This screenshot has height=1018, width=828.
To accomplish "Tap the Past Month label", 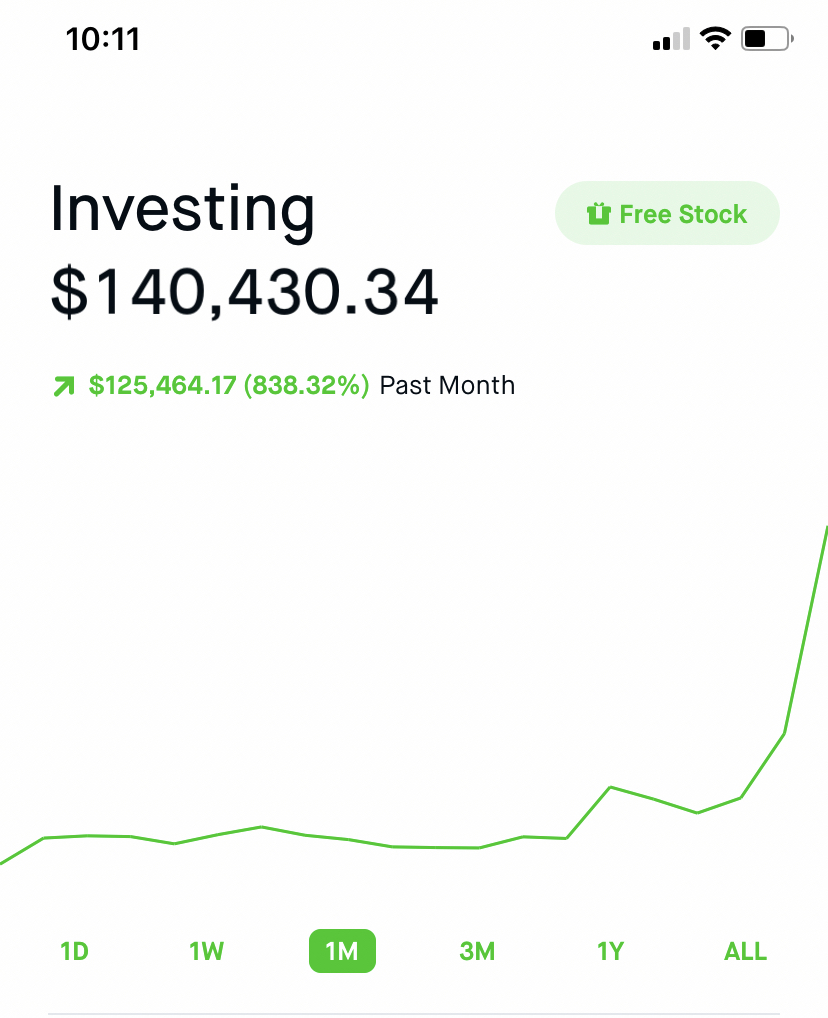I will [x=447, y=385].
